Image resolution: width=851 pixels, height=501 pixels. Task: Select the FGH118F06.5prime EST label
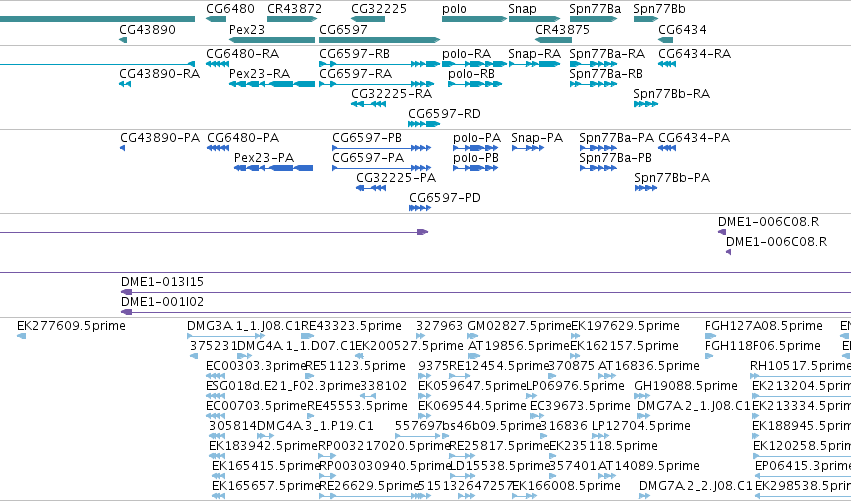pyautogui.click(x=763, y=346)
